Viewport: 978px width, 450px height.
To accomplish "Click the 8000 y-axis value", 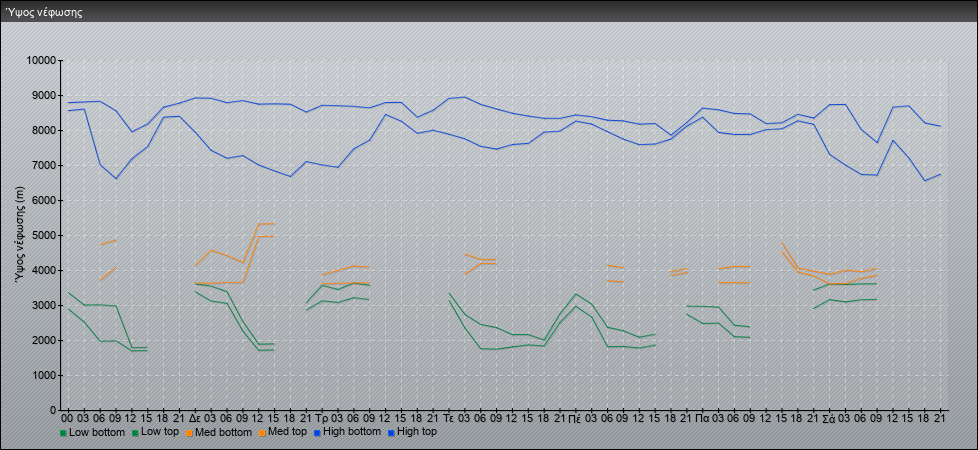I will coord(44,130).
